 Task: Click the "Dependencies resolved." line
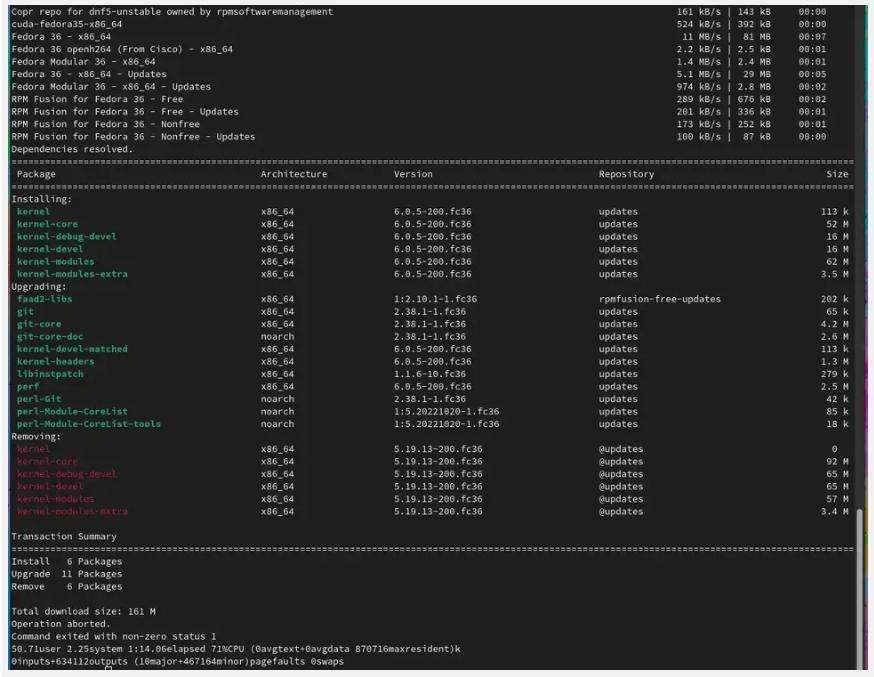(72, 149)
